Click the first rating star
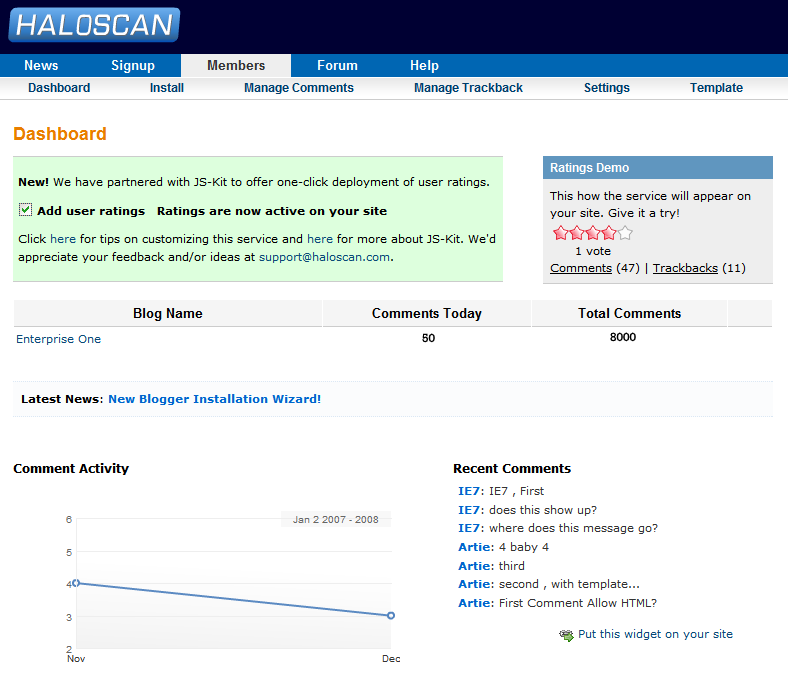Viewport: 788px width, 682px height. (560, 233)
